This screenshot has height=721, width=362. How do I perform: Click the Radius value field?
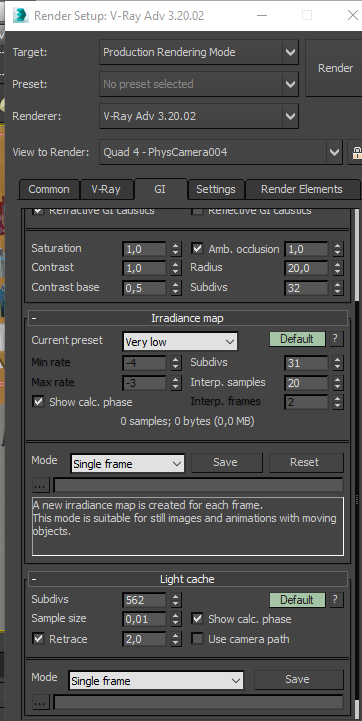(306, 269)
